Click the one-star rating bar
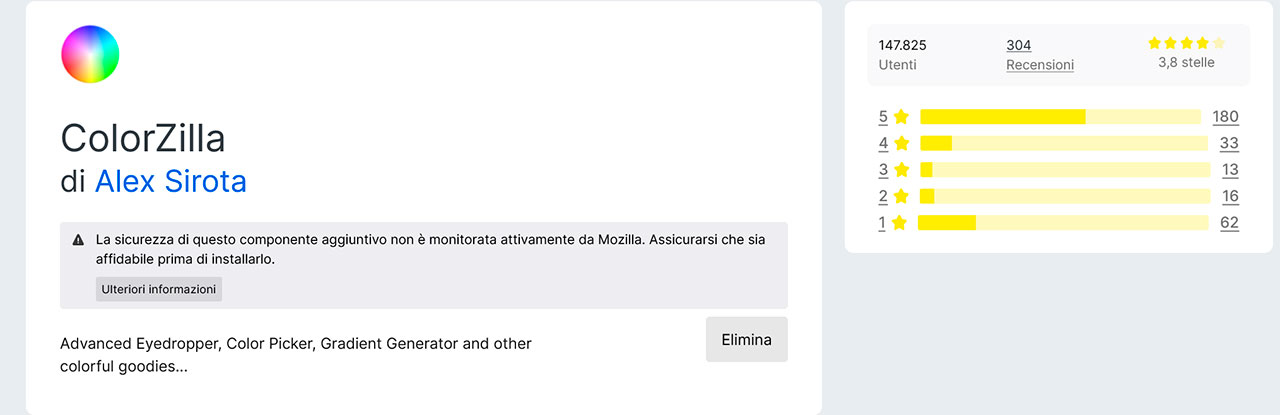The width and height of the screenshot is (1280, 415). pyautogui.click(x=1063, y=223)
